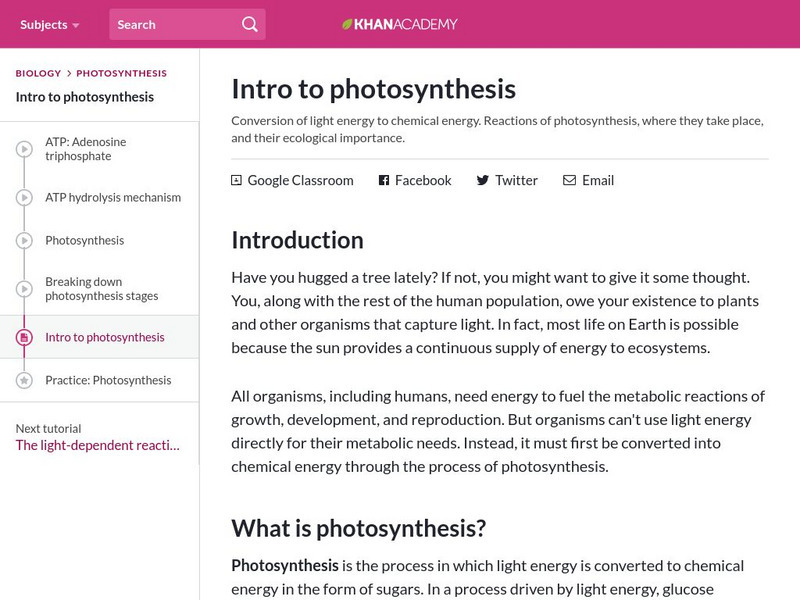The height and width of the screenshot is (600, 800).
Task: Click the search magnifier icon
Action: (x=249, y=24)
